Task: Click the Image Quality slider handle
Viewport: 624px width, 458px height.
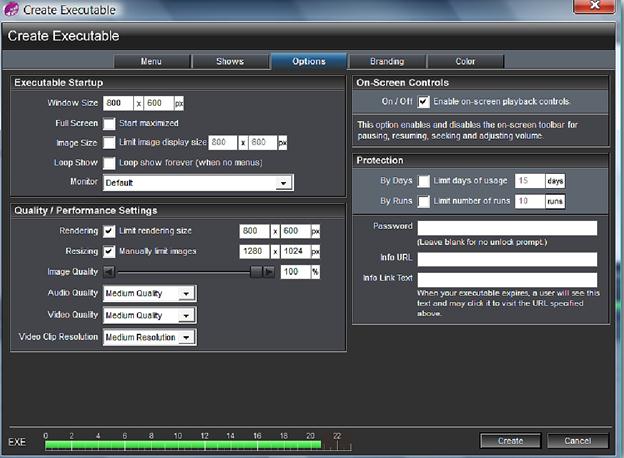Action: [256, 272]
